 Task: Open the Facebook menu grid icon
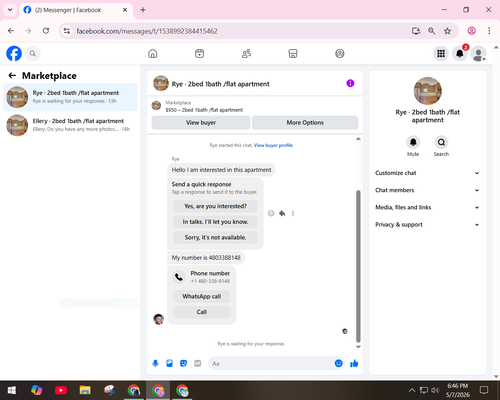click(441, 53)
